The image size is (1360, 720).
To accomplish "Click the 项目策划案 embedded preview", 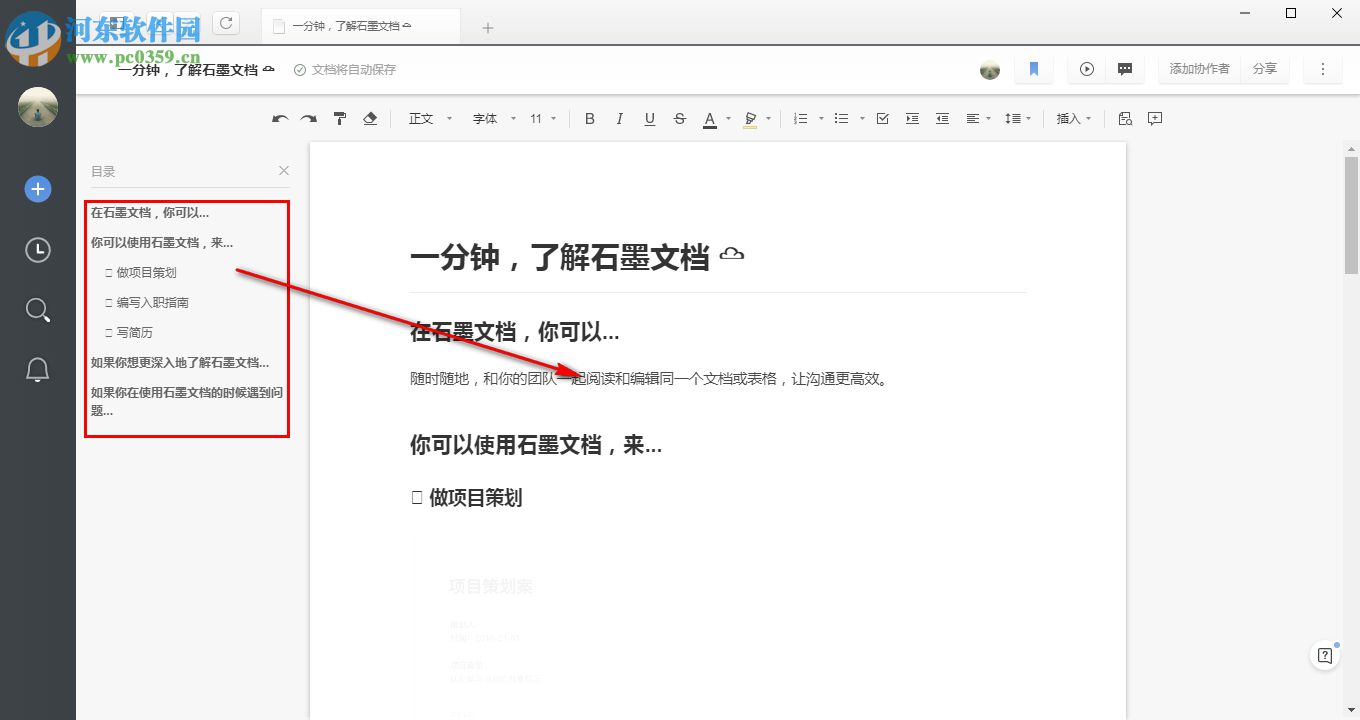I will (x=491, y=587).
